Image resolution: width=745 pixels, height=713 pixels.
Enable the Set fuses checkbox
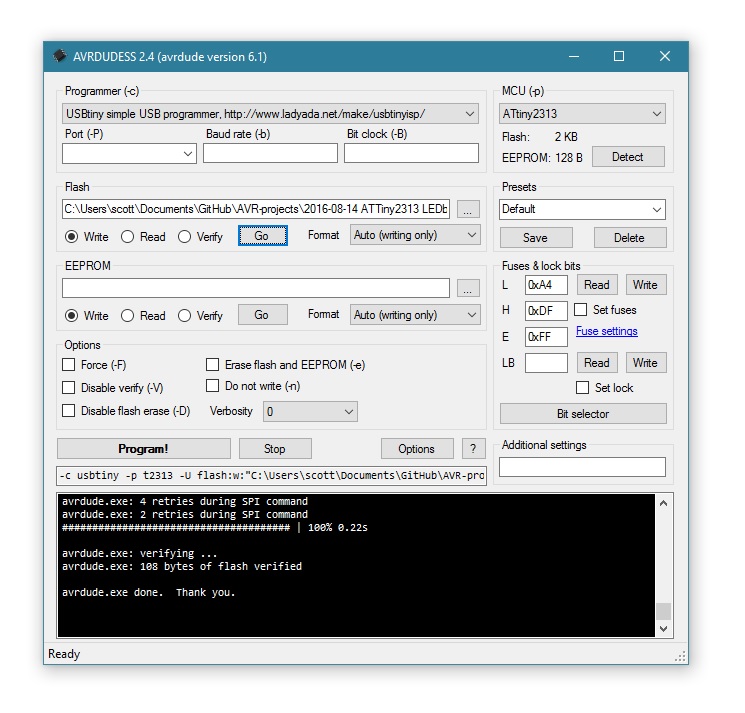581,310
